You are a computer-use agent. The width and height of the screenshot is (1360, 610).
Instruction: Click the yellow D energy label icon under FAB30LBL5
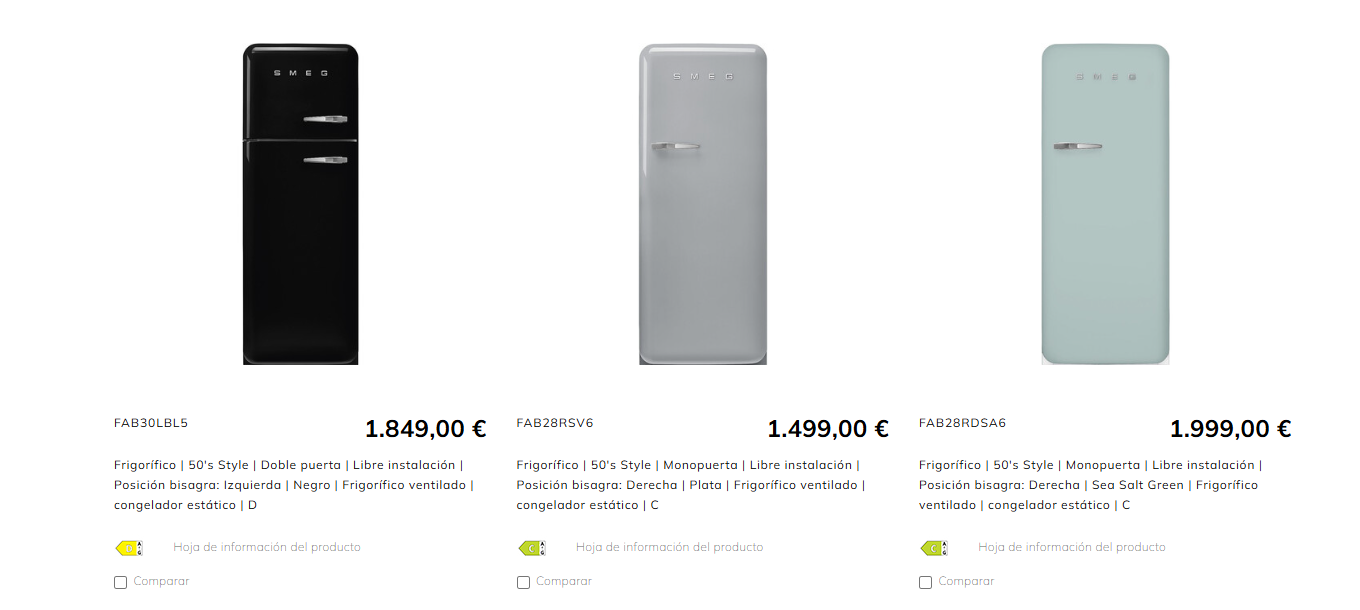pos(129,548)
